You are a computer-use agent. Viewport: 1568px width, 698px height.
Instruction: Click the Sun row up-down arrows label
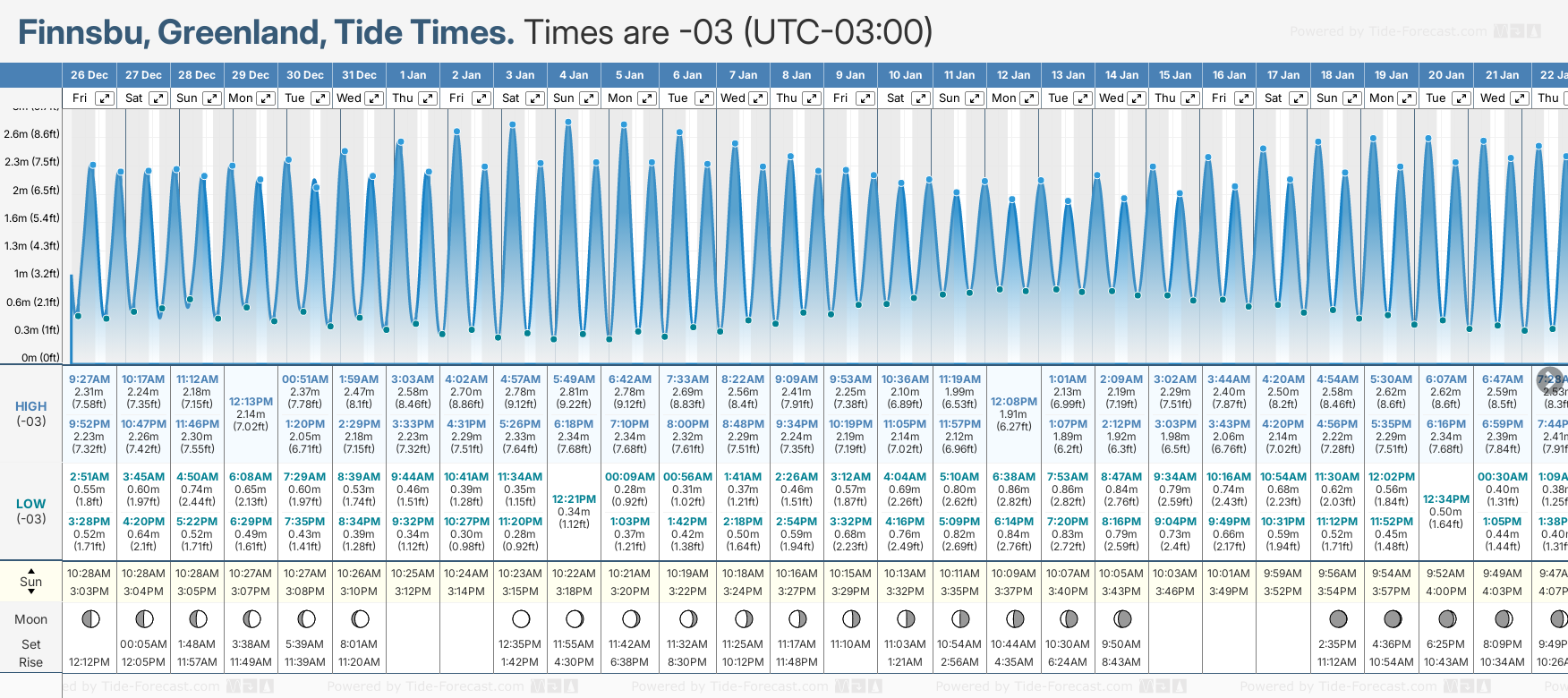click(x=31, y=580)
